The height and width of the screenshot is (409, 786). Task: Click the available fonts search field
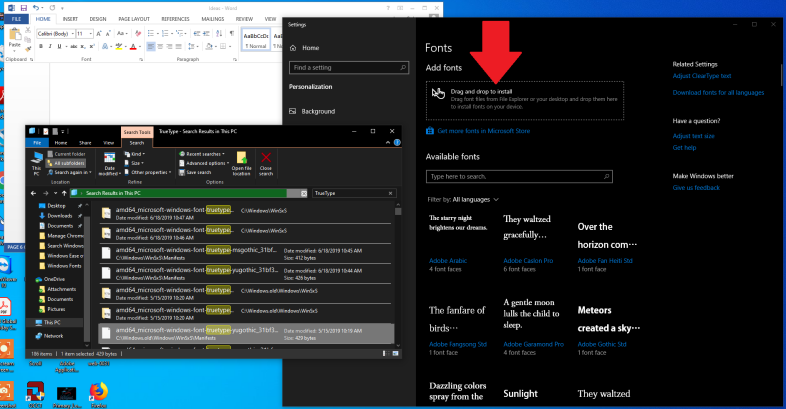point(519,176)
